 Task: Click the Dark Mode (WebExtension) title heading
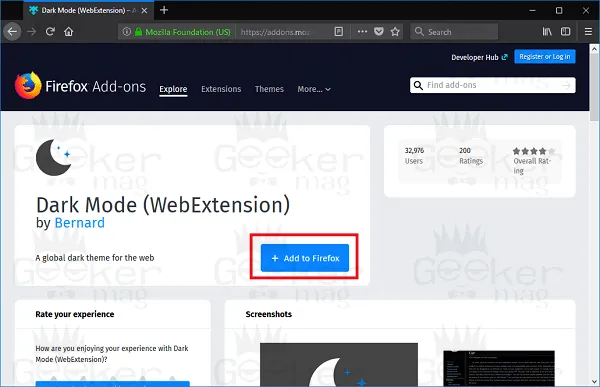pos(163,205)
